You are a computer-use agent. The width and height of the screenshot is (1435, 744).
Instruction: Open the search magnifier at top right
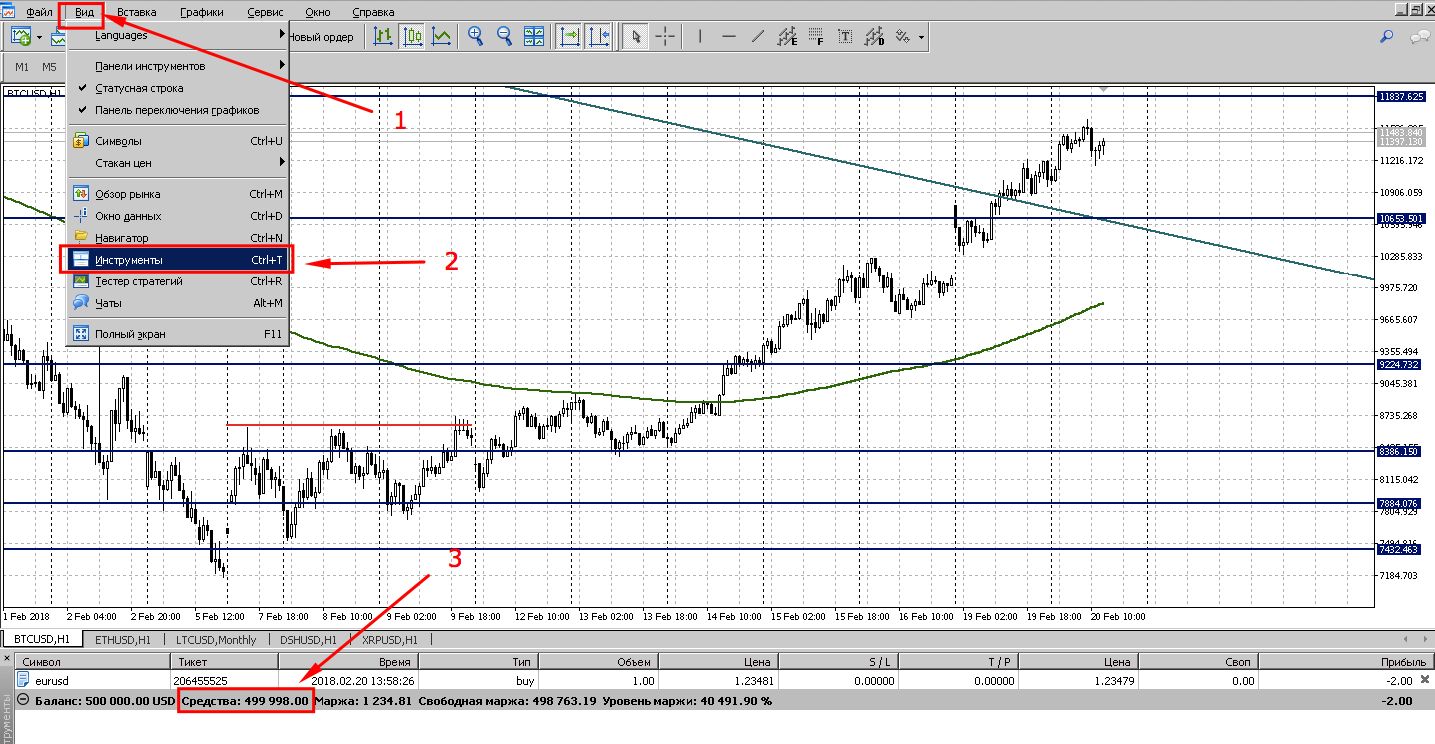pyautogui.click(x=1386, y=37)
